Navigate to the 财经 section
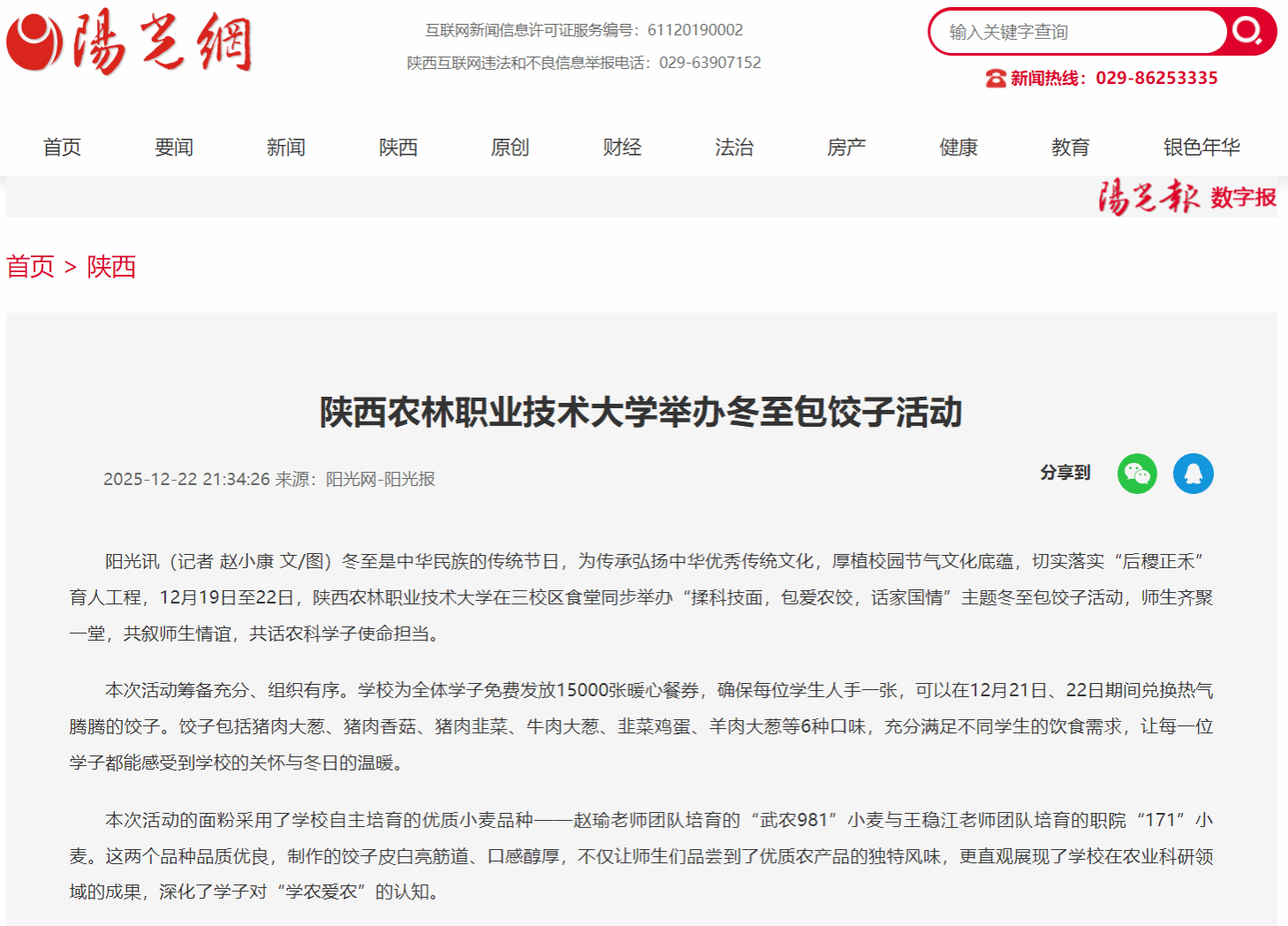Screen dimensions: 1288x926 pos(622,148)
